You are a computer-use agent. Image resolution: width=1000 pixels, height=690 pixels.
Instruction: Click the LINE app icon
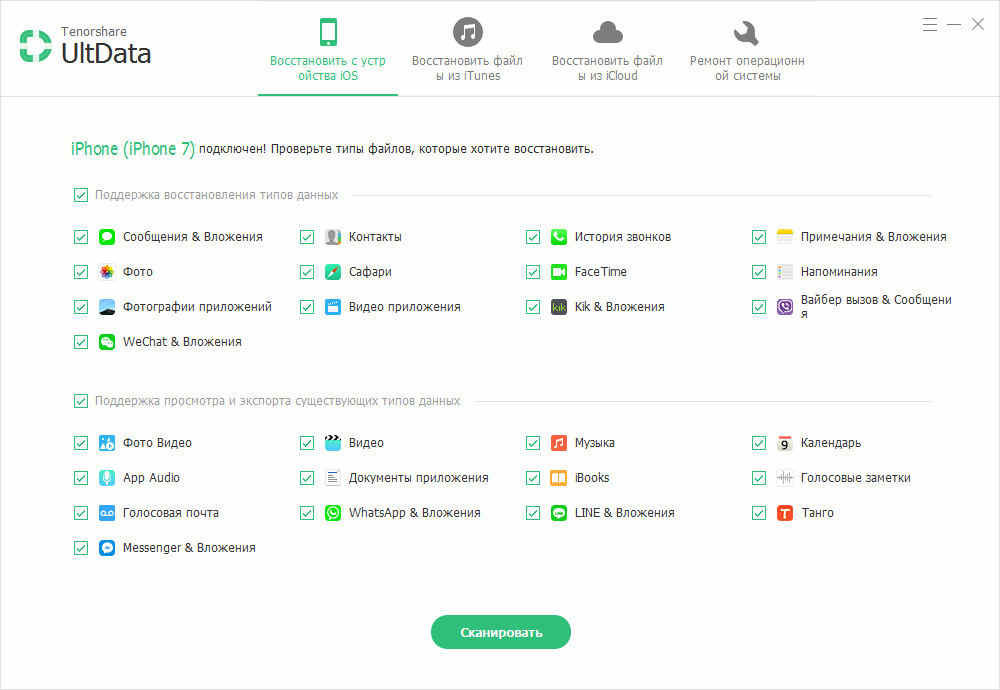tap(559, 513)
